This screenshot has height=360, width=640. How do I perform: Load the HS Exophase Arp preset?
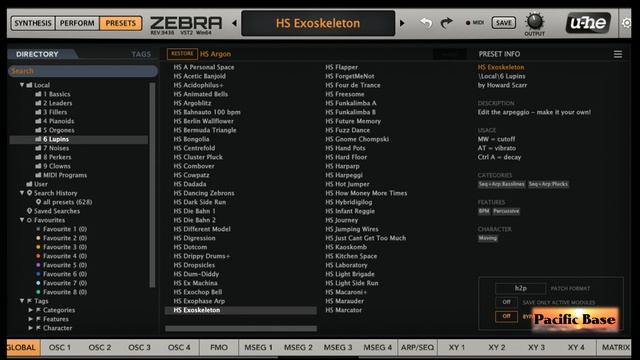pos(199,301)
